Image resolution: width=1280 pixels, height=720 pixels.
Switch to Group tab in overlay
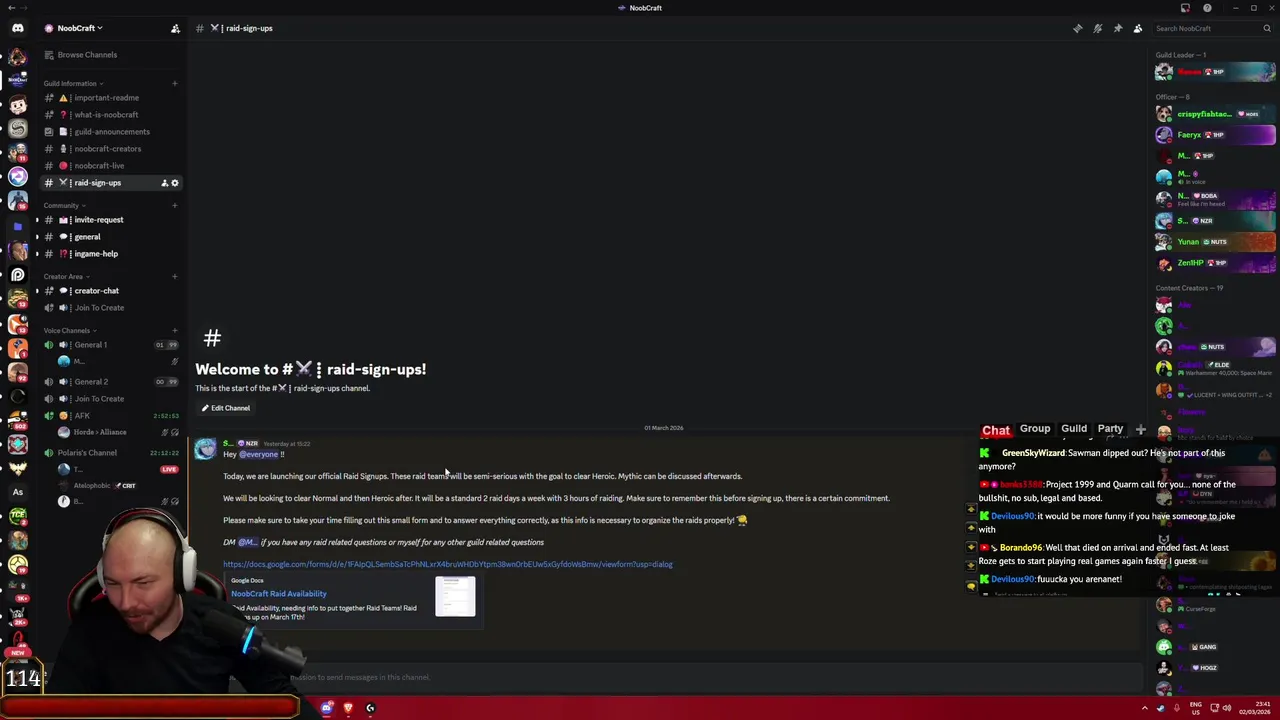[x=1035, y=429]
